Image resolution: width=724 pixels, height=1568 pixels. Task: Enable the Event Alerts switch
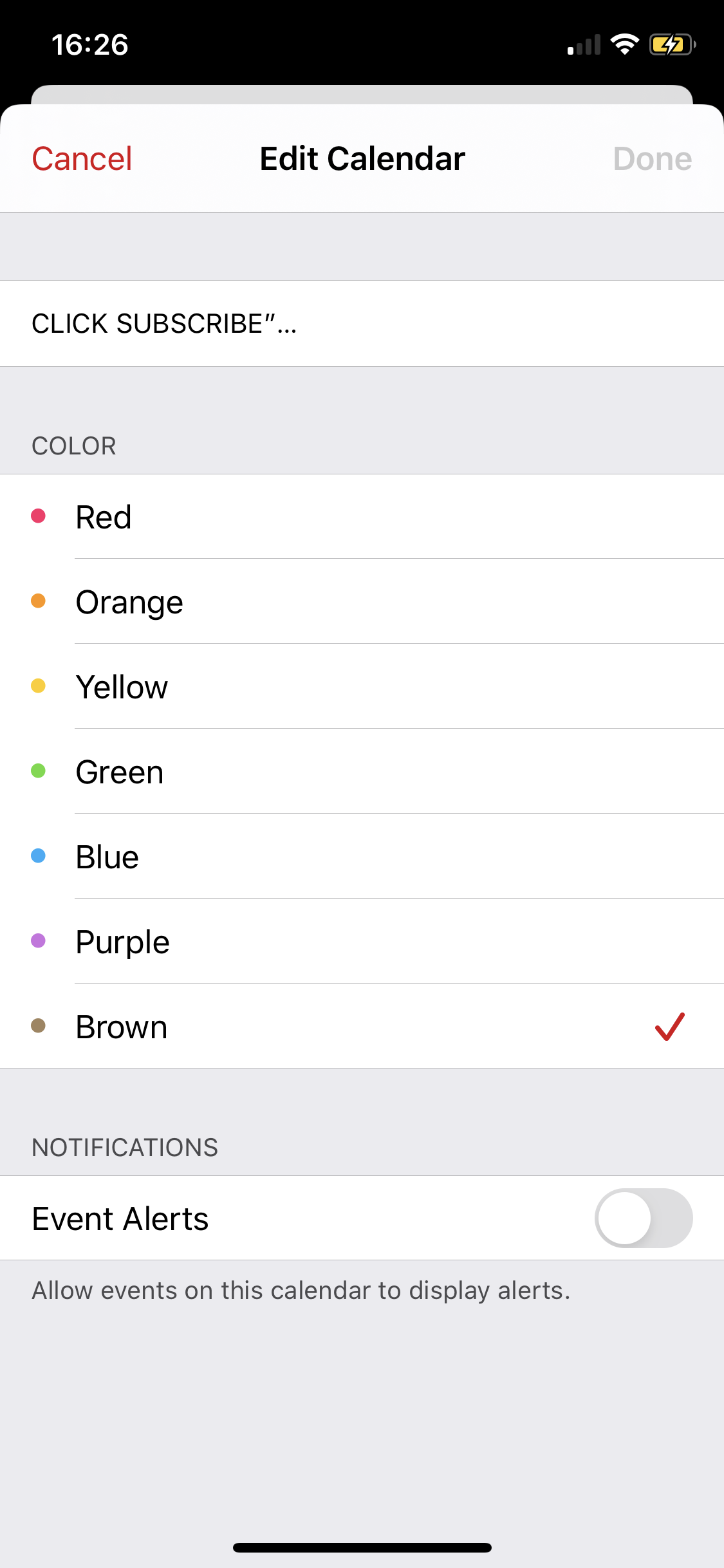tap(643, 1218)
